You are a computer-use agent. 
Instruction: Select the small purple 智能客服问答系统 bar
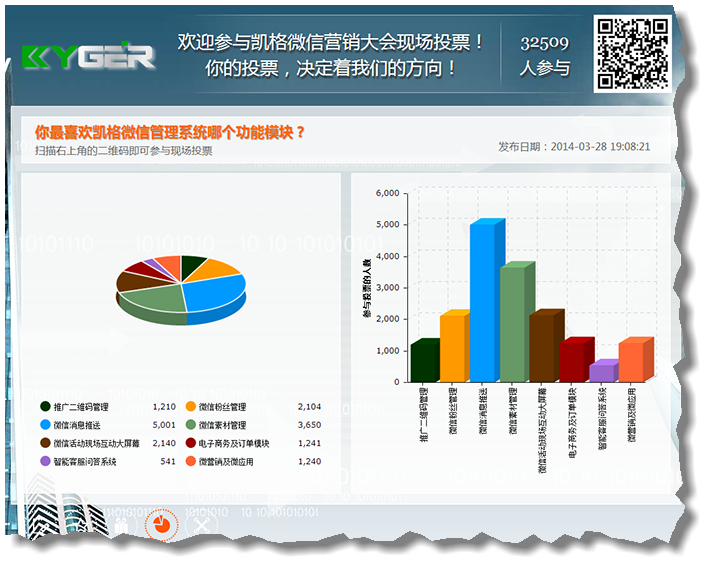click(601, 372)
